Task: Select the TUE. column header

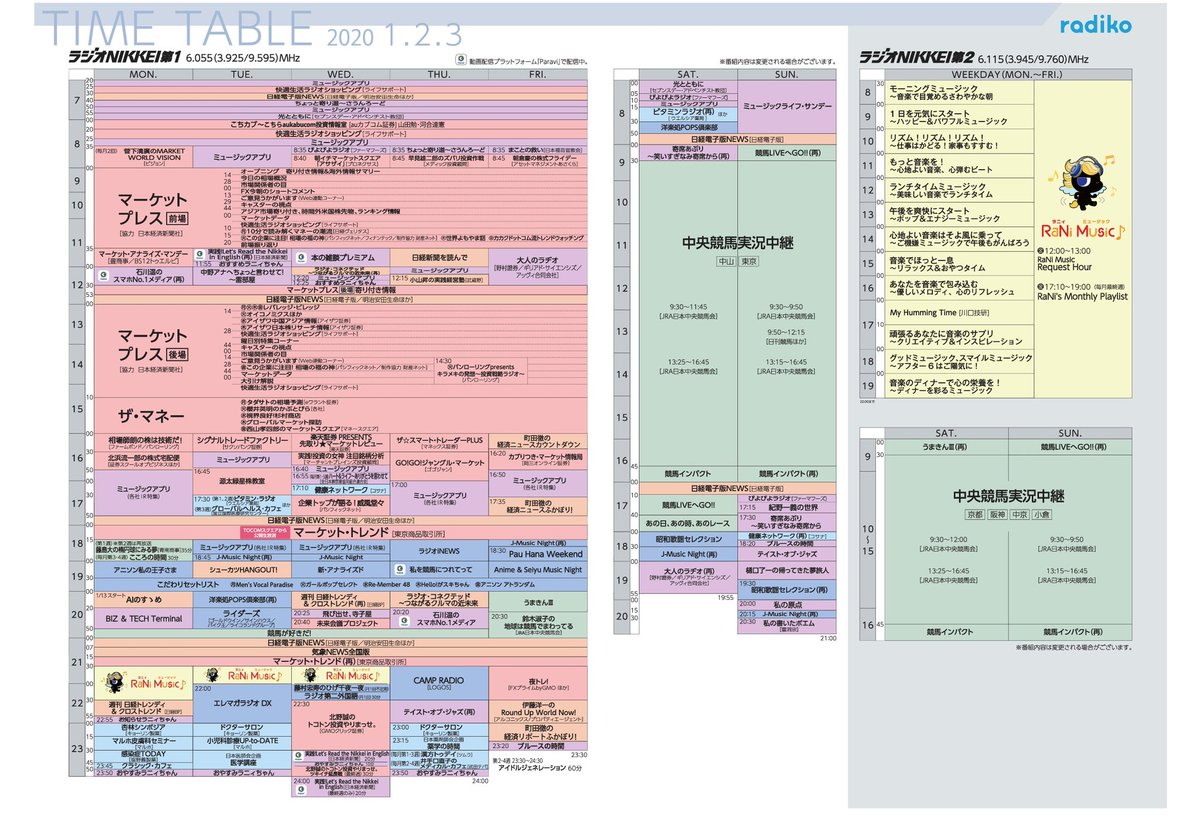Action: 240,74
